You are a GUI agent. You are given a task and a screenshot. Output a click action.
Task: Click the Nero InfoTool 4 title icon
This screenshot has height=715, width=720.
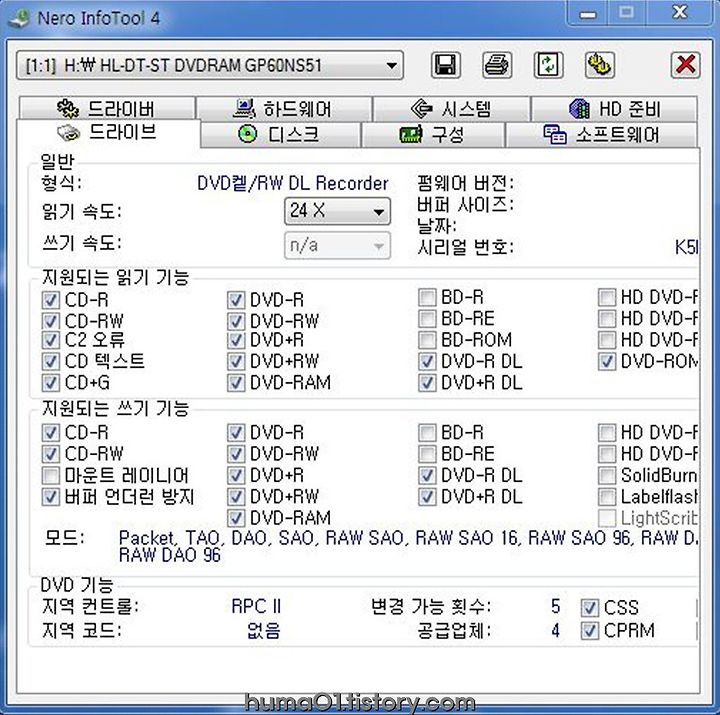(x=20, y=18)
